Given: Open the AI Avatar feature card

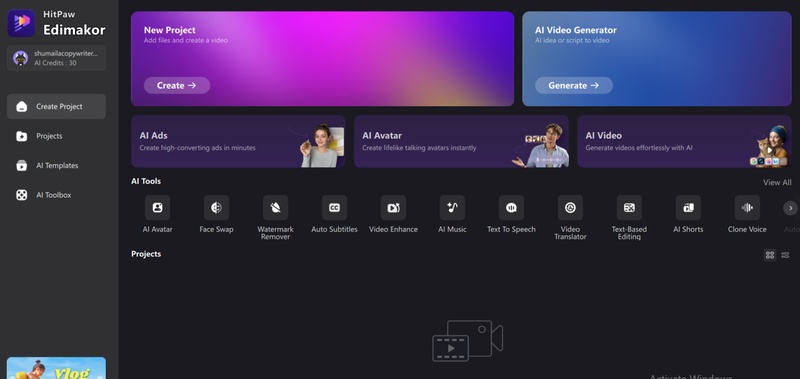Looking at the screenshot, I should tap(461, 141).
